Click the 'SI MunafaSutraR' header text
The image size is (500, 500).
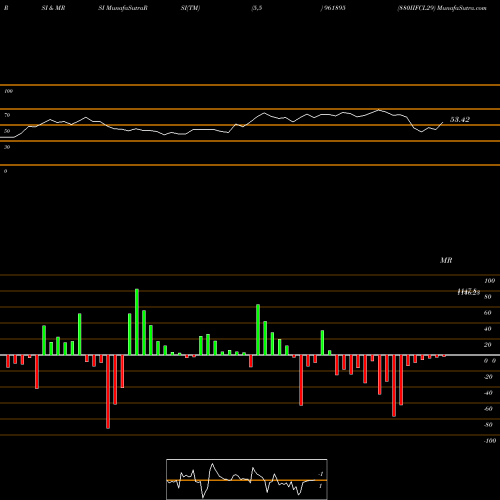(x=123, y=8)
